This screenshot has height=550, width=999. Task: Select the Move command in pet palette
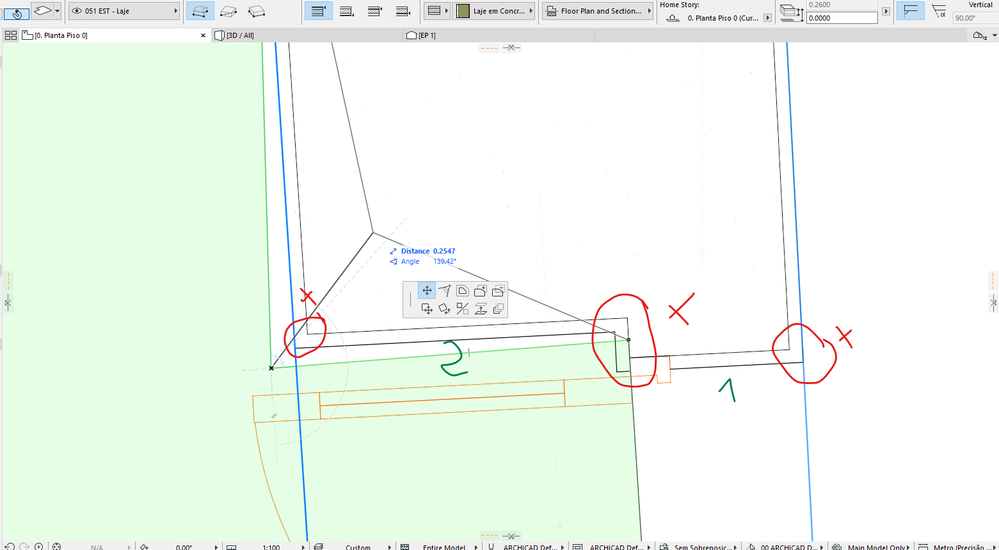(426, 291)
